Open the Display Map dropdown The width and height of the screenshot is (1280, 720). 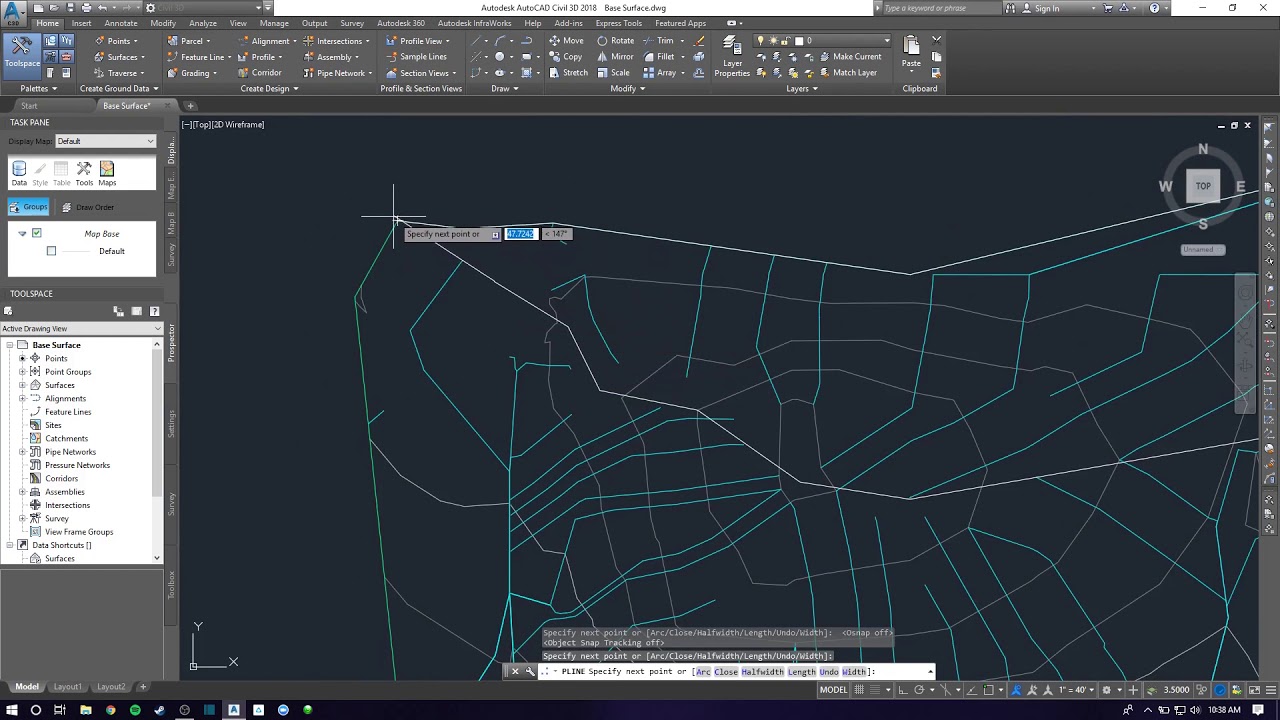point(105,141)
